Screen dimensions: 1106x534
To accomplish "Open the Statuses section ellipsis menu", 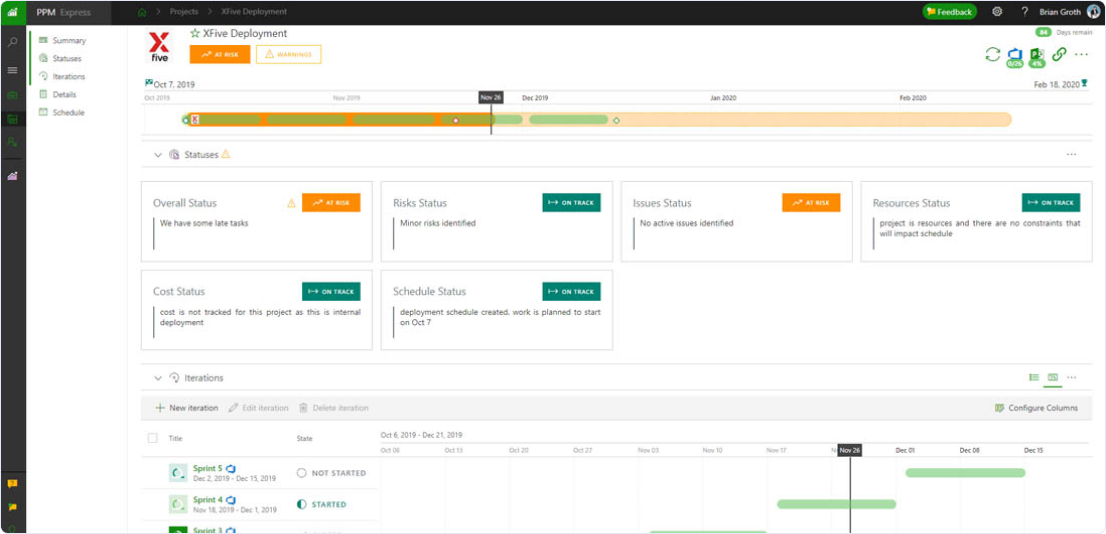I will pos(1071,154).
